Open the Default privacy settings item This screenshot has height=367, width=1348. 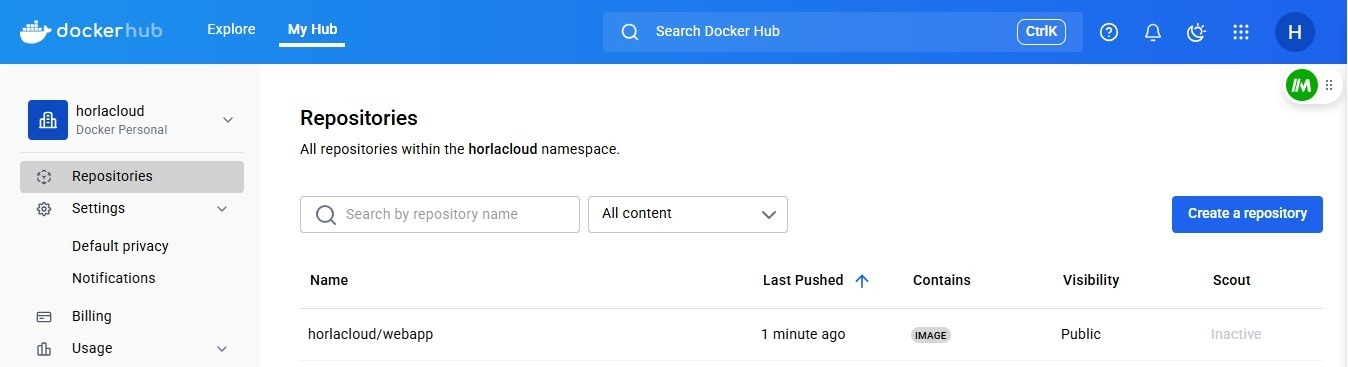point(120,246)
